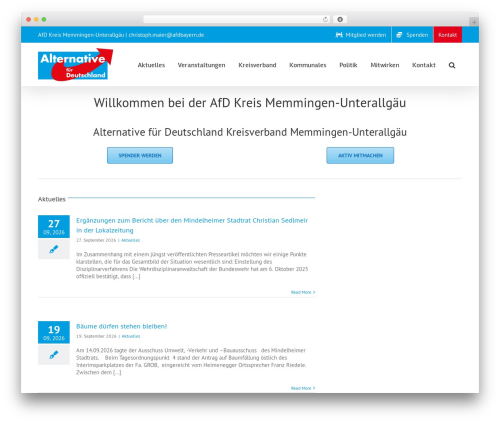
Task: Click the text AfD Kreis Memmingen-Unterallgäu in top bar
Action: 81,35
